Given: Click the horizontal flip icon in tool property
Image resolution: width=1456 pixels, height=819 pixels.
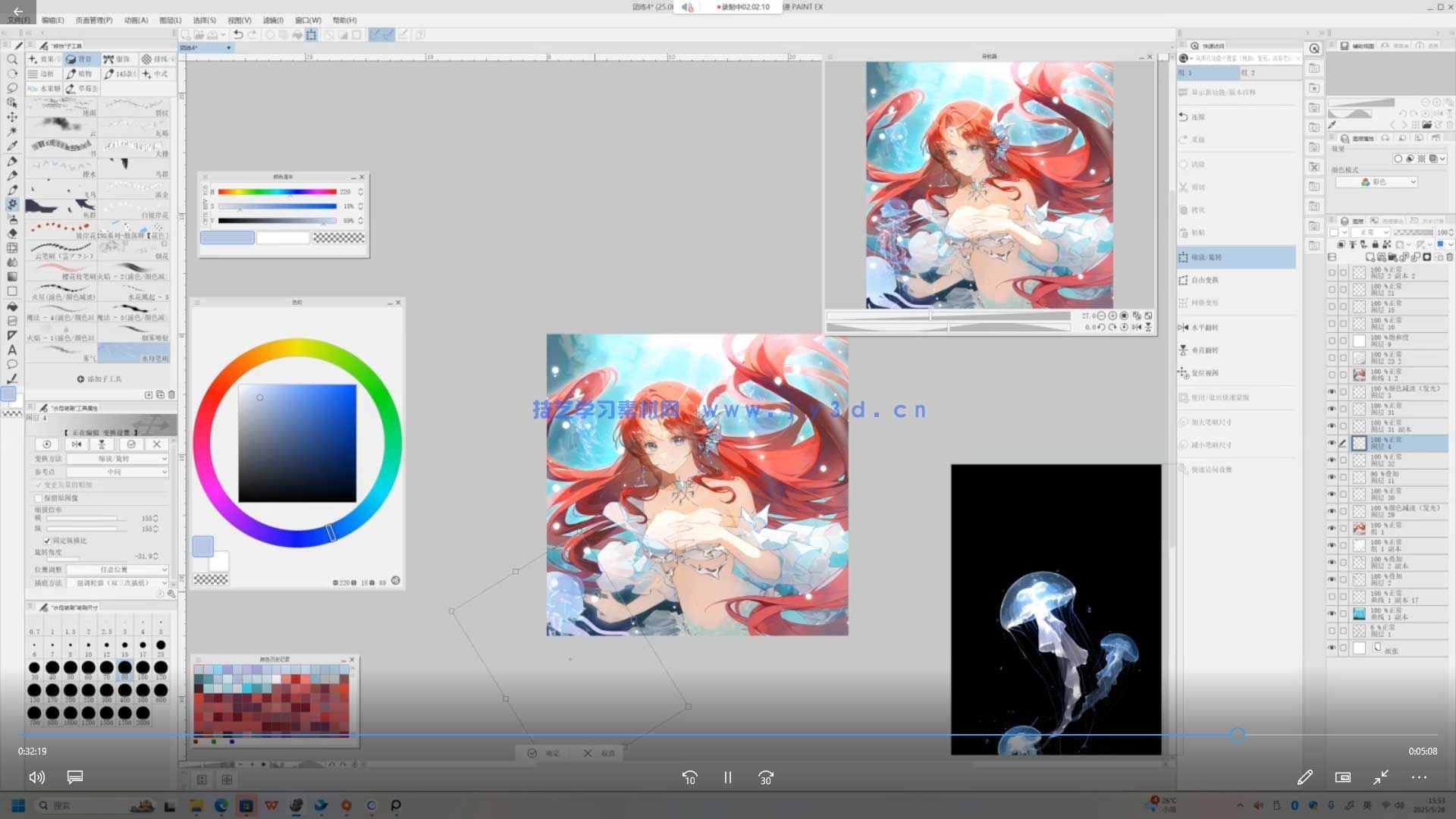Looking at the screenshot, I should pos(77,444).
